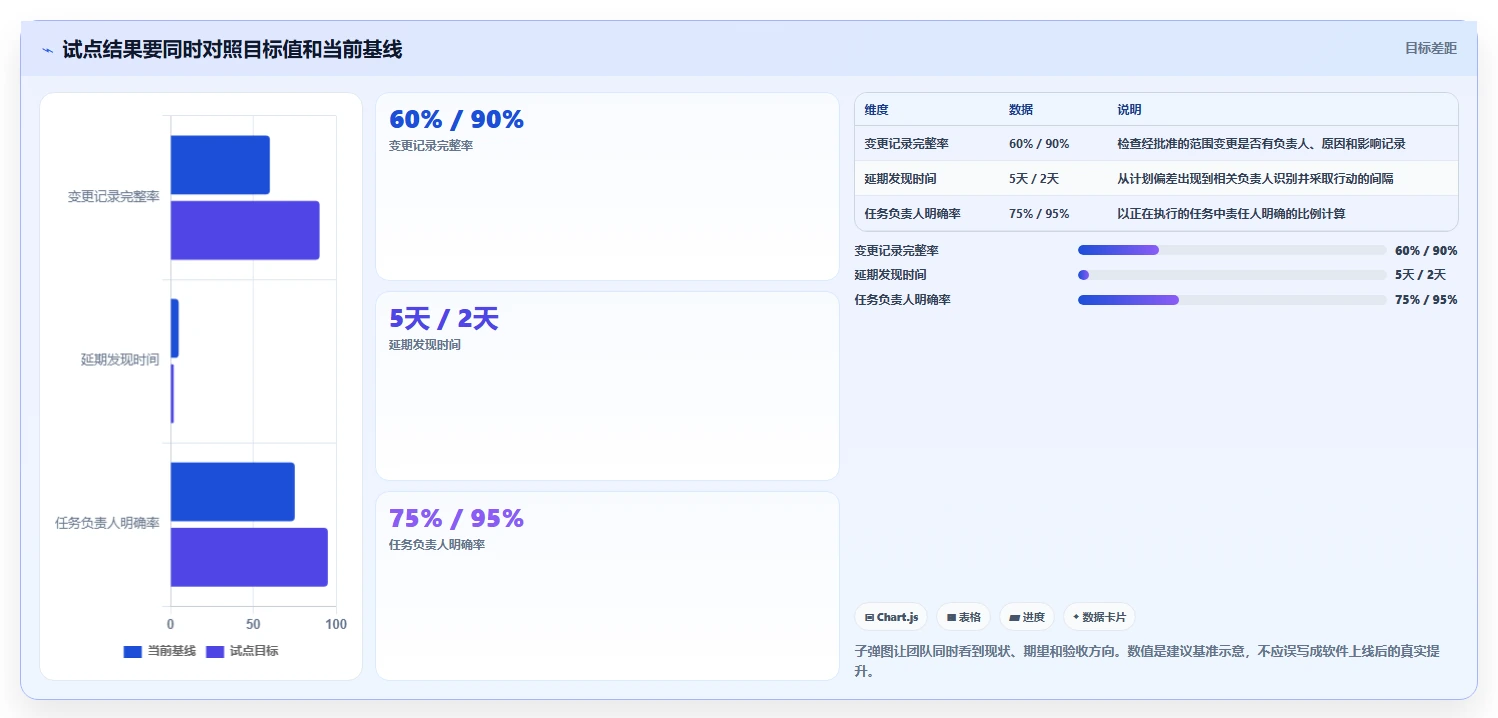Screen dimensions: 1498x718
Task: Toggle the 试点目标 legend swatch
Action: [x=215, y=652]
